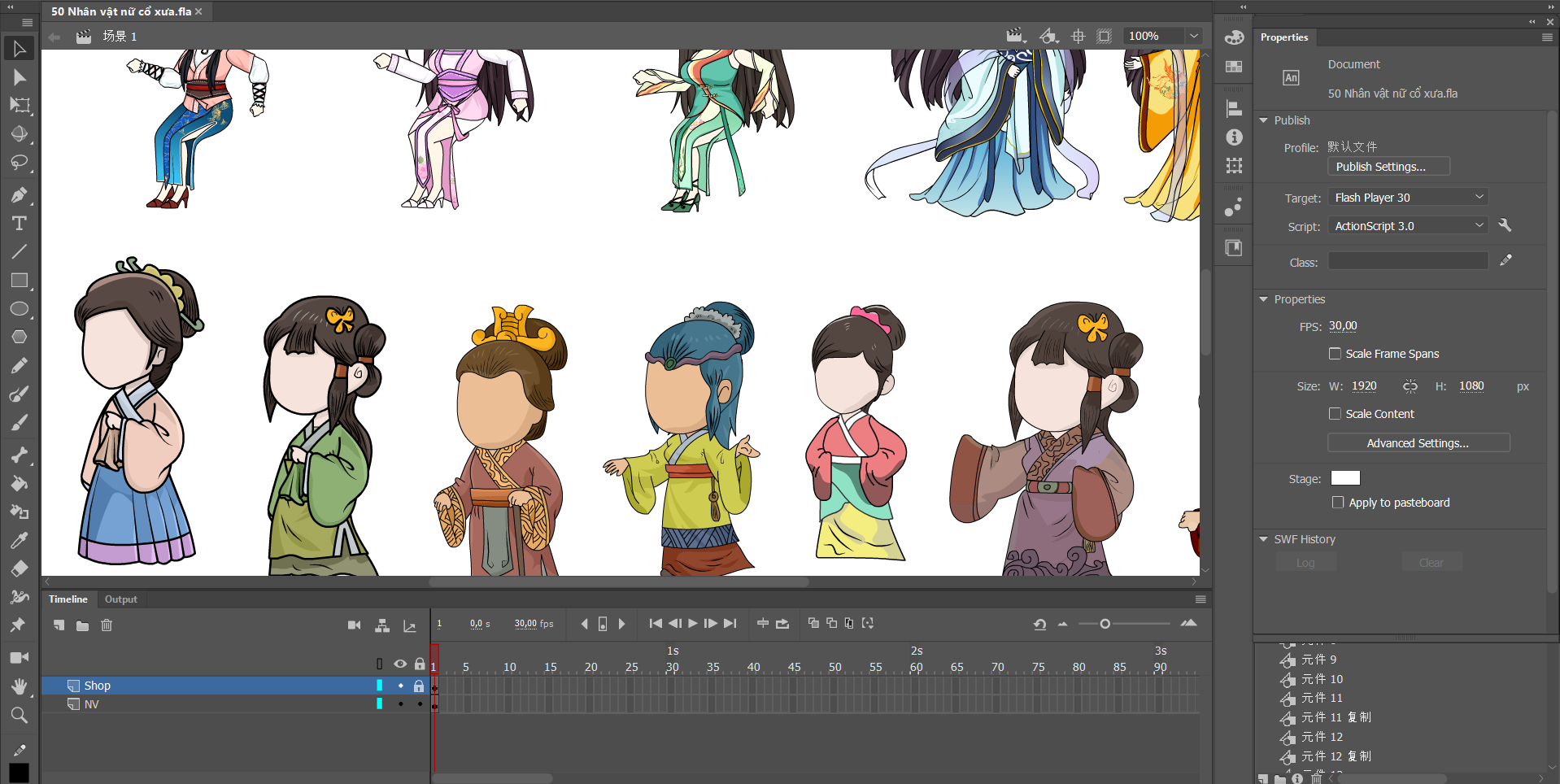1560x784 pixels.
Task: Open the Script ActionScript 3.0 dropdown
Action: coord(1409,226)
